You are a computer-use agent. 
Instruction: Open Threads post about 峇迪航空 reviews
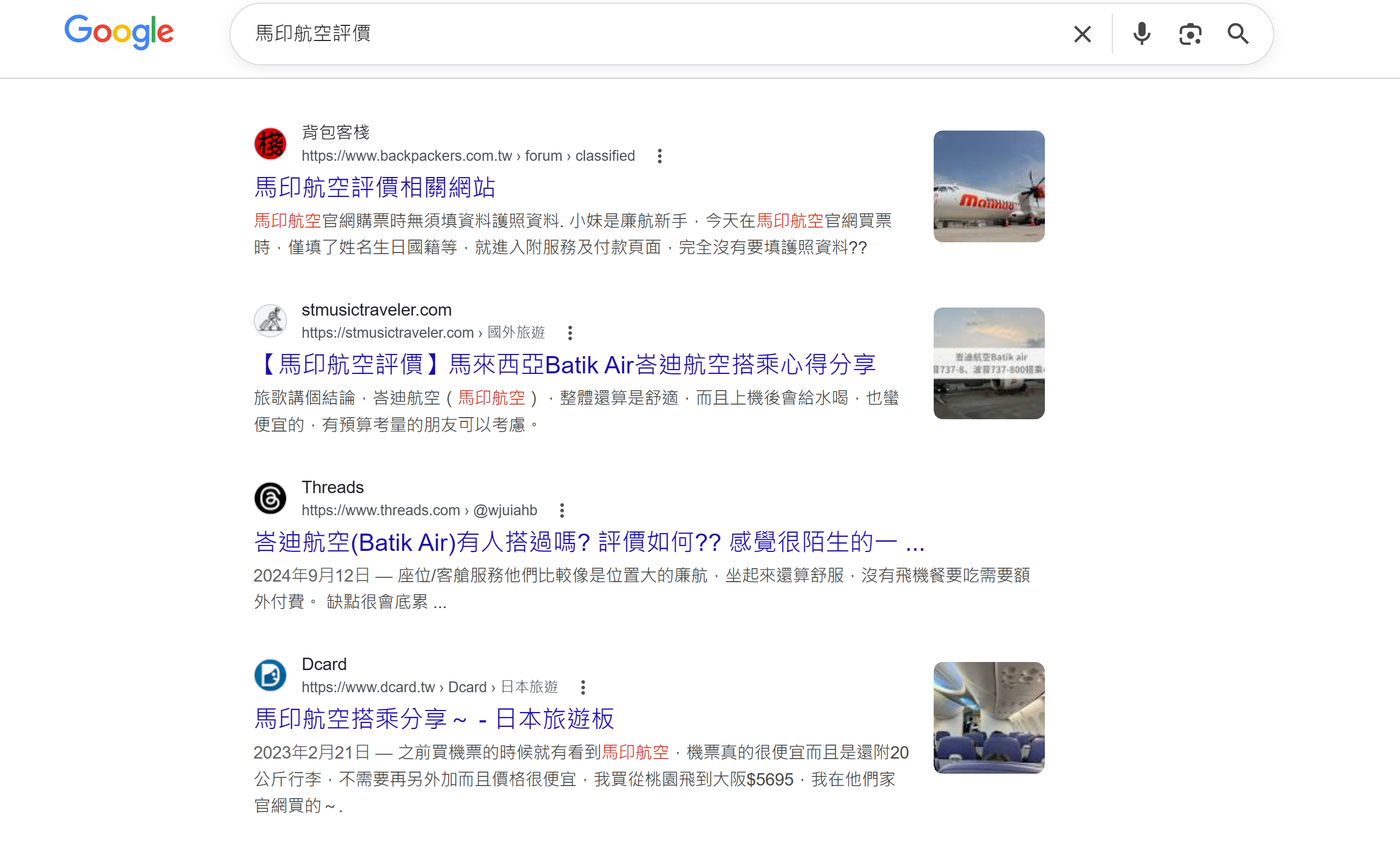coord(589,542)
